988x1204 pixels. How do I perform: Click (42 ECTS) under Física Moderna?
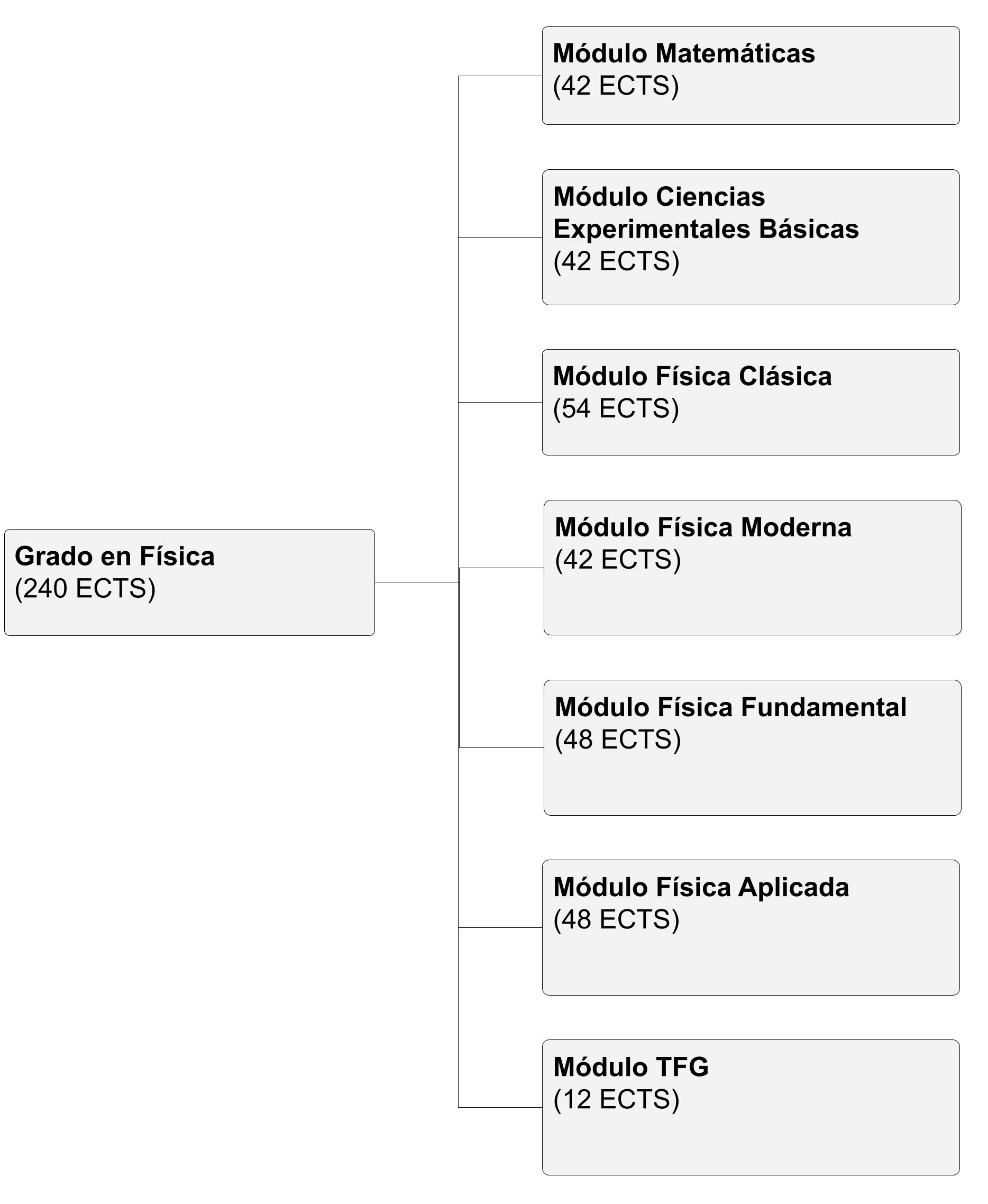pyautogui.click(x=618, y=560)
